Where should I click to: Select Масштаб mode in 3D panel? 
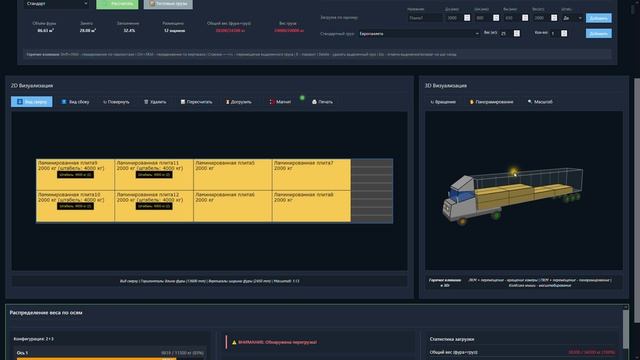point(540,102)
